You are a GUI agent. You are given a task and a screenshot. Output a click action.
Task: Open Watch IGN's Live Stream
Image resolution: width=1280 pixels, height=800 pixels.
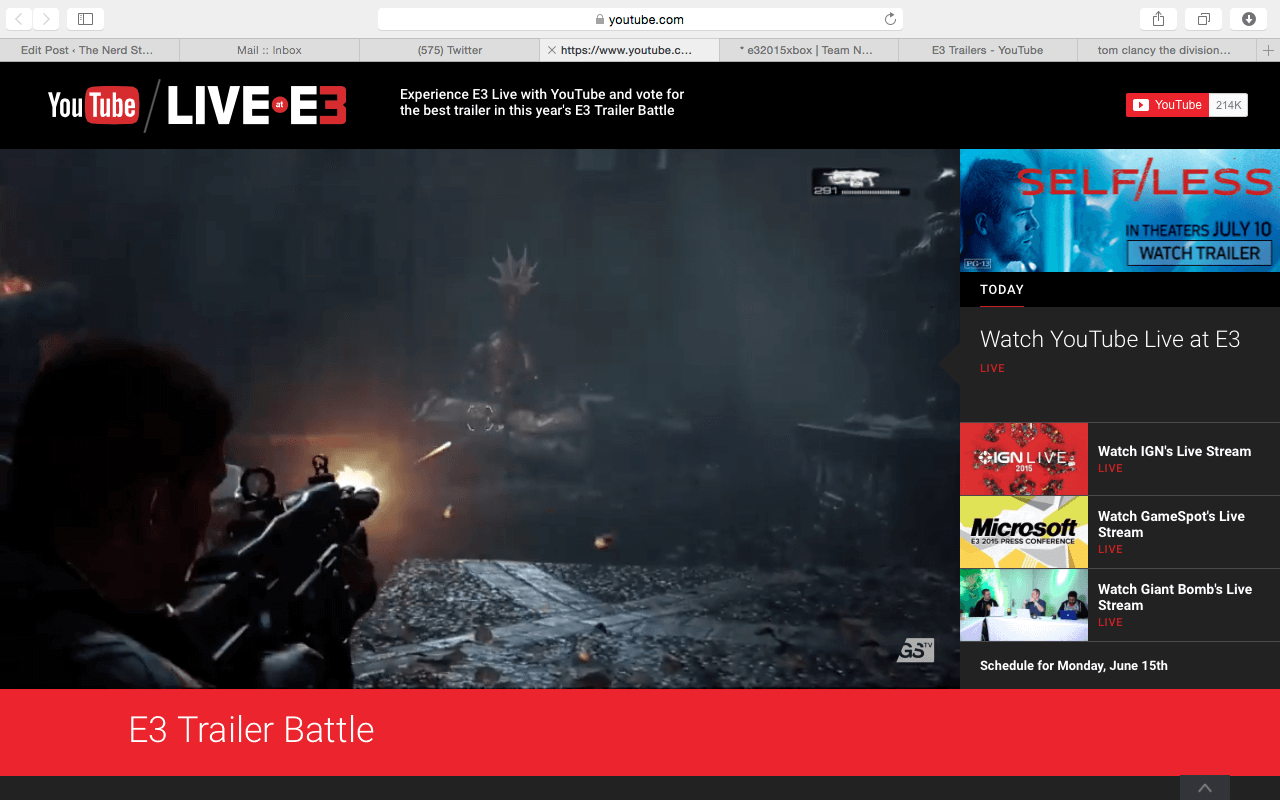tap(1175, 451)
